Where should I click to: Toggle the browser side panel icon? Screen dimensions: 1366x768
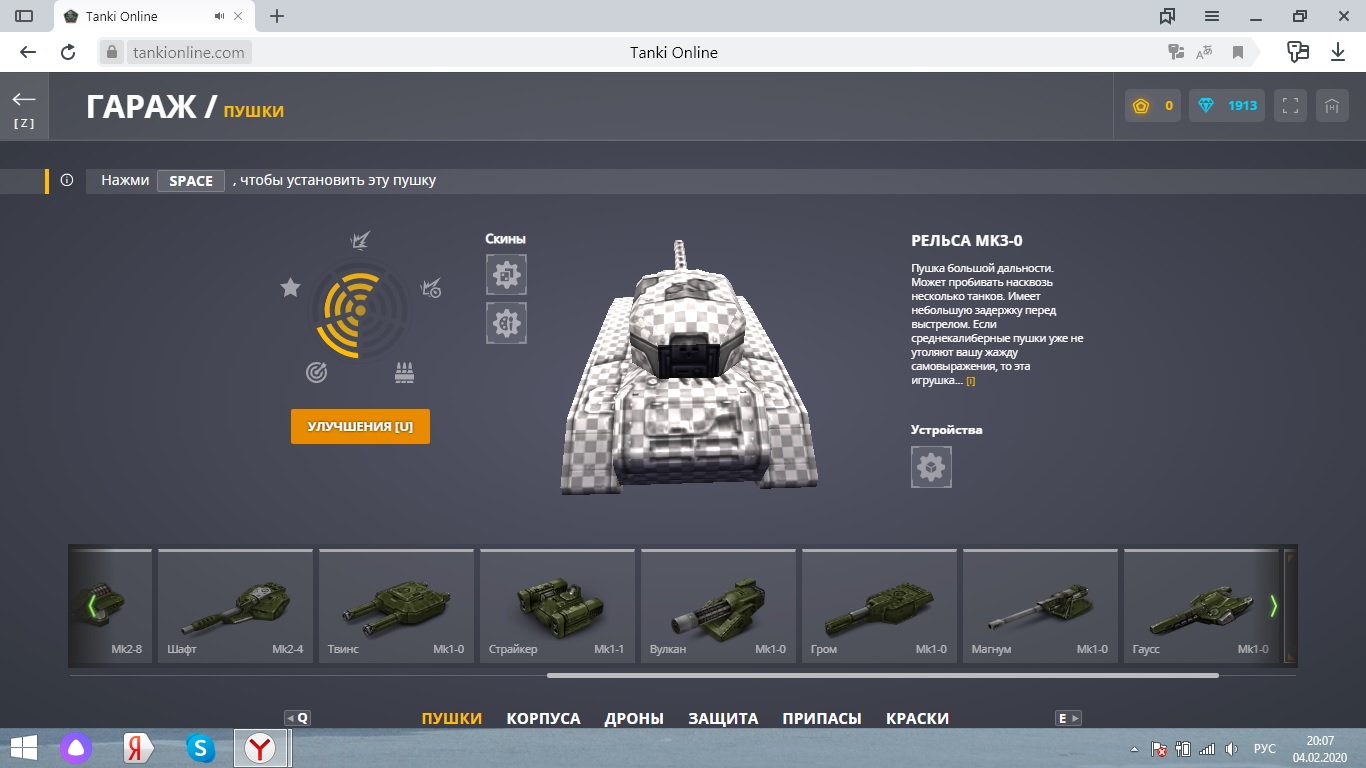(x=24, y=16)
